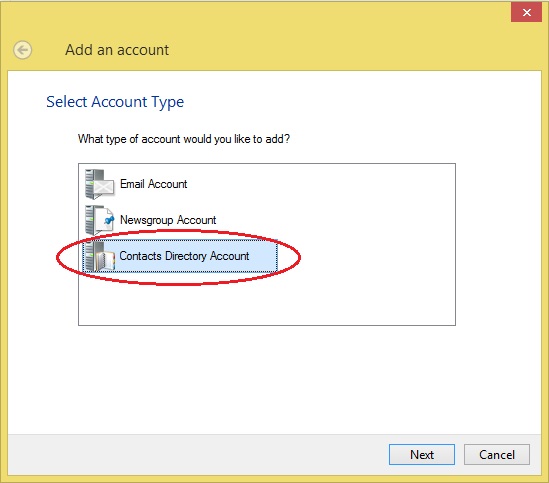Viewport: 549px width, 483px height.
Task: Click the Add an account title text
Action: pyautogui.click(x=117, y=50)
